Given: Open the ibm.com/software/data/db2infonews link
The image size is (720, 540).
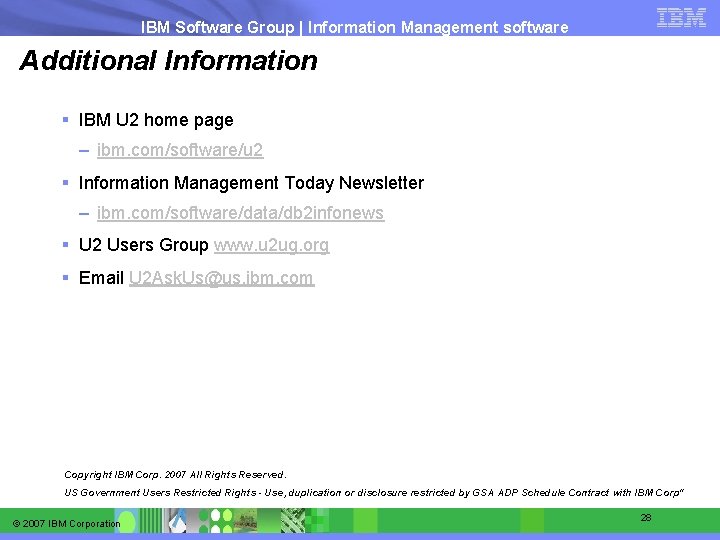Looking at the screenshot, I should coord(241,213).
